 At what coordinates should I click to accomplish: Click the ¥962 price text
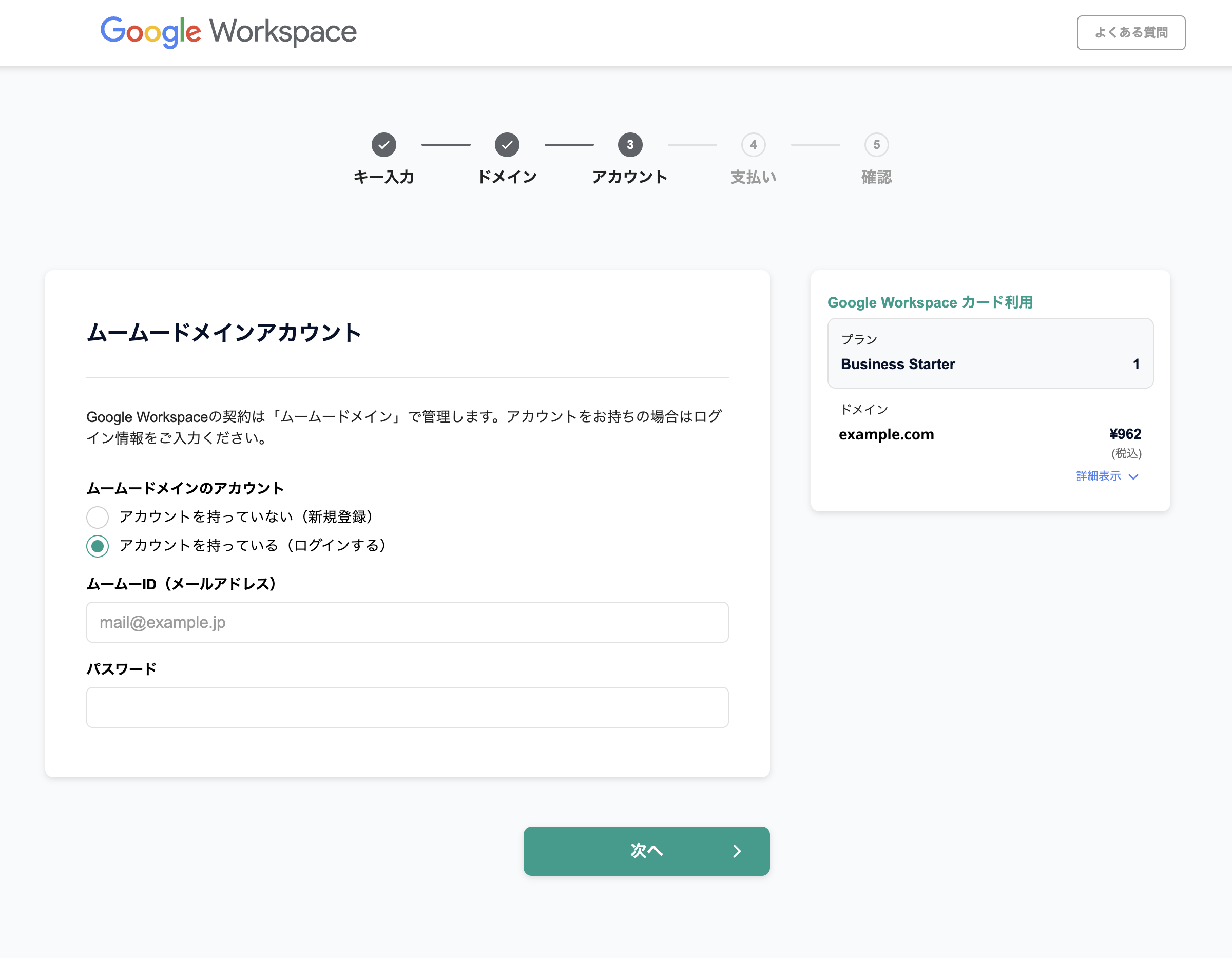(x=1125, y=434)
